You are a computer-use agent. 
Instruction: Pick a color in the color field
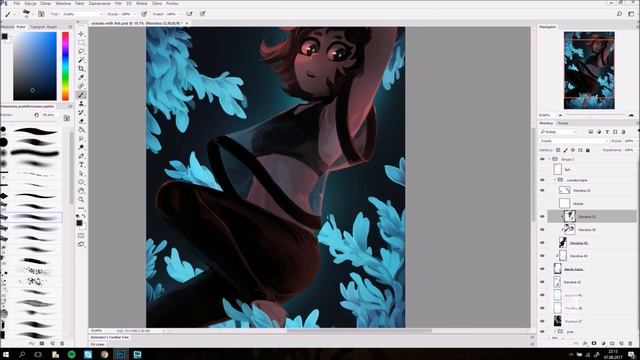point(35,66)
